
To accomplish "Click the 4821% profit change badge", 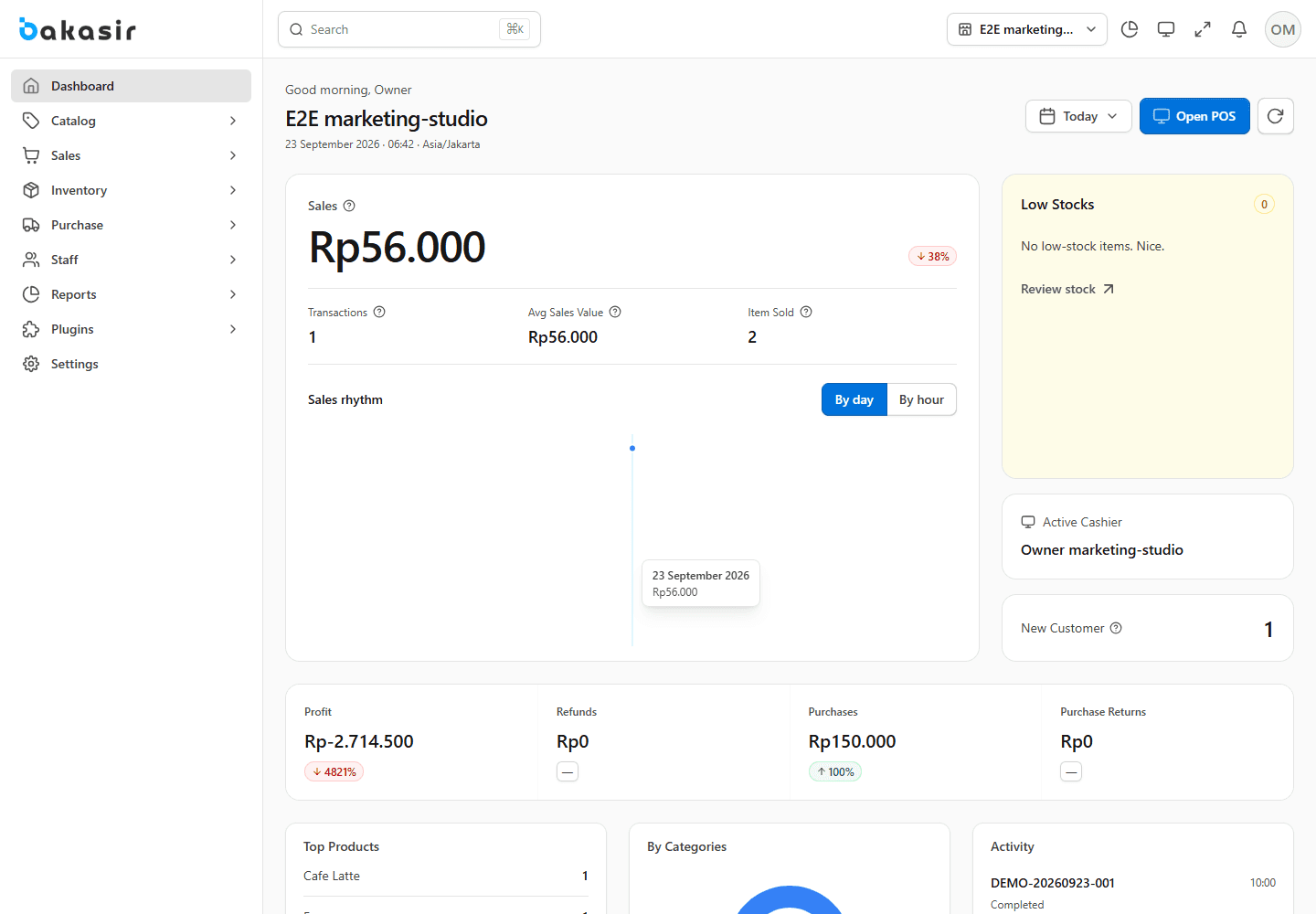I will pyautogui.click(x=334, y=771).
